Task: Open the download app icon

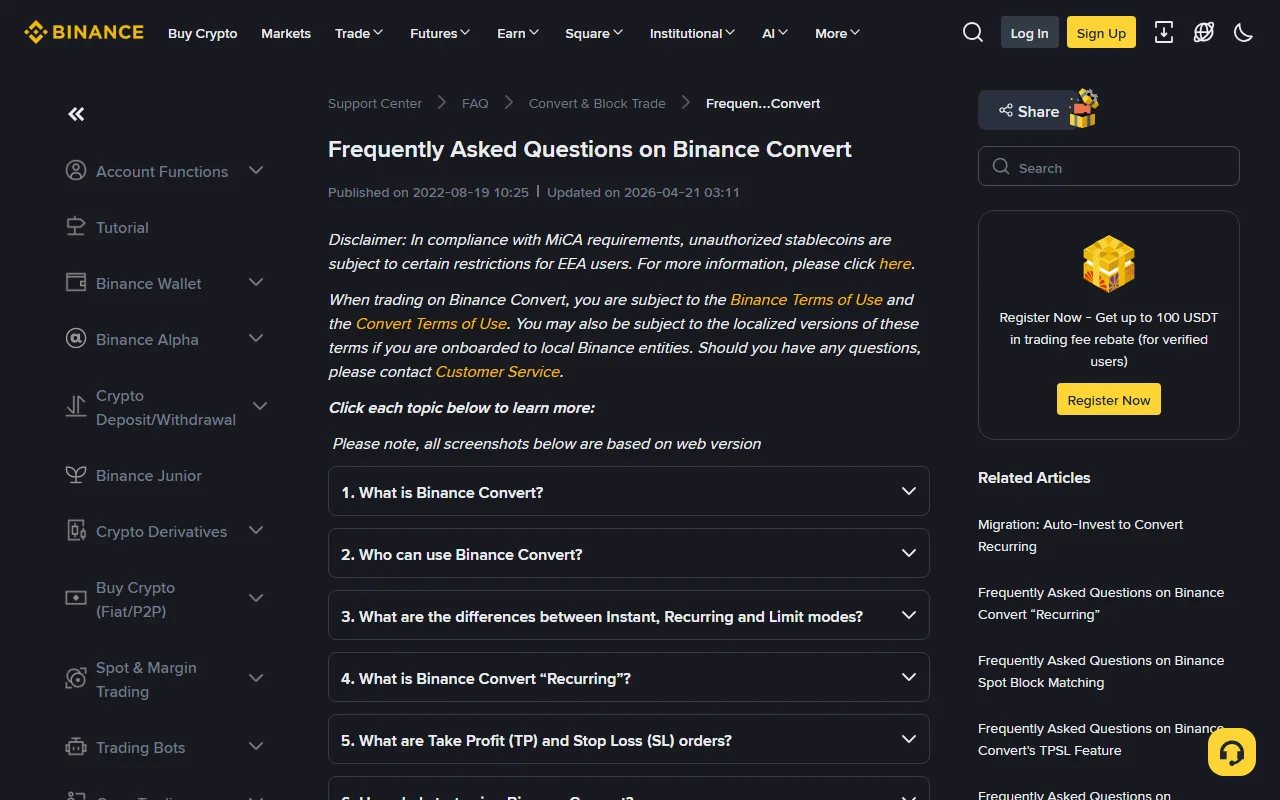Action: coord(1164,33)
